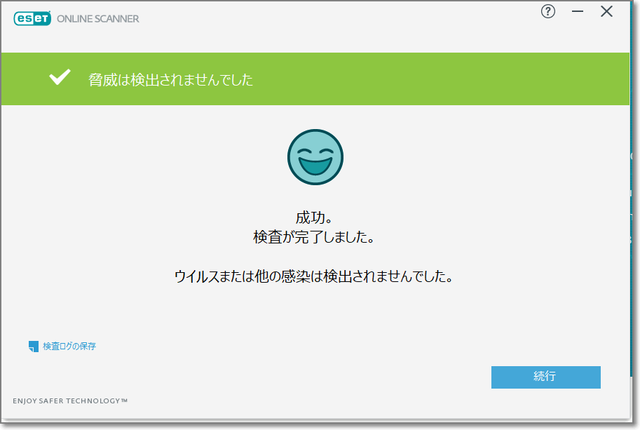Click empty title bar space left of help icon
Screen dimensions: 640x430
pyautogui.click(x=350, y=14)
